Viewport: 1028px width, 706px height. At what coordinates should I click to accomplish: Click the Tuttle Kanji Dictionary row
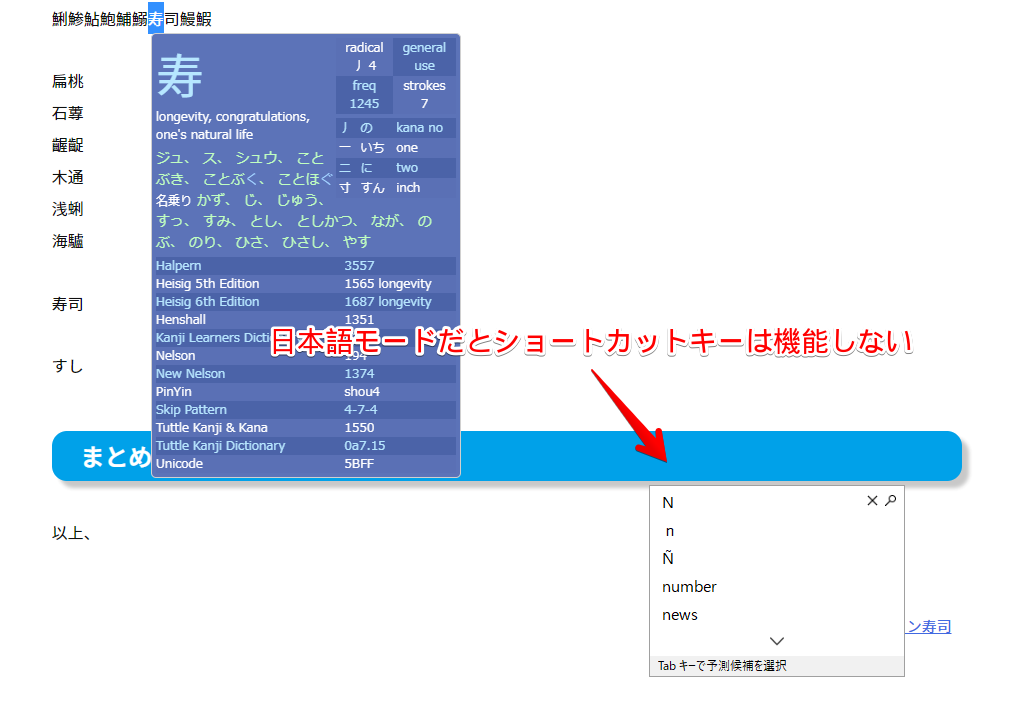[306, 446]
